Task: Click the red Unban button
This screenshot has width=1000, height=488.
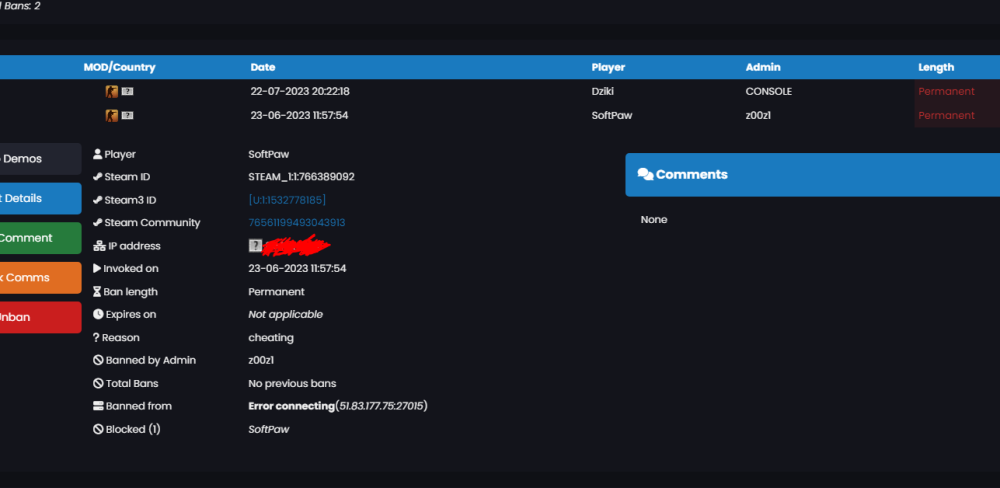Action: [x=41, y=317]
